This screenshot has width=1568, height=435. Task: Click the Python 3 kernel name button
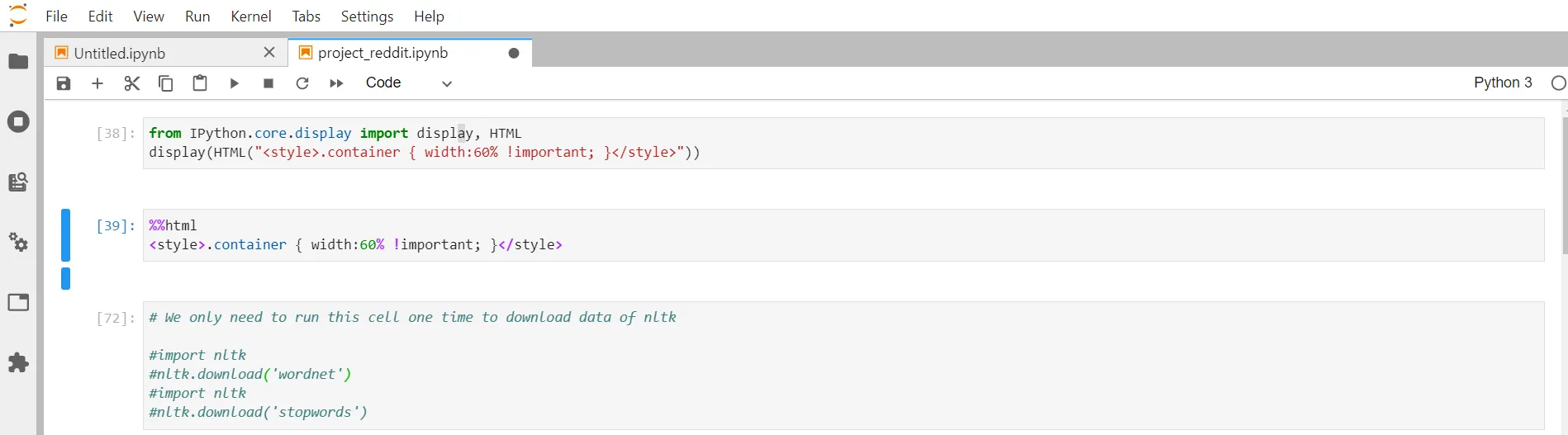pos(1502,83)
